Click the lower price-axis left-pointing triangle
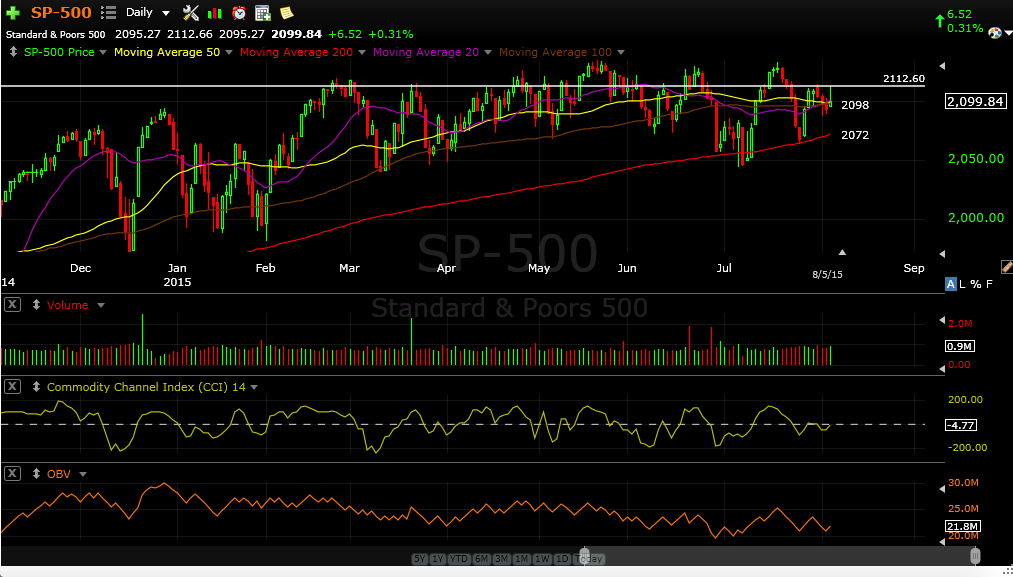Viewport: 1013px width, 577px height. click(943, 254)
